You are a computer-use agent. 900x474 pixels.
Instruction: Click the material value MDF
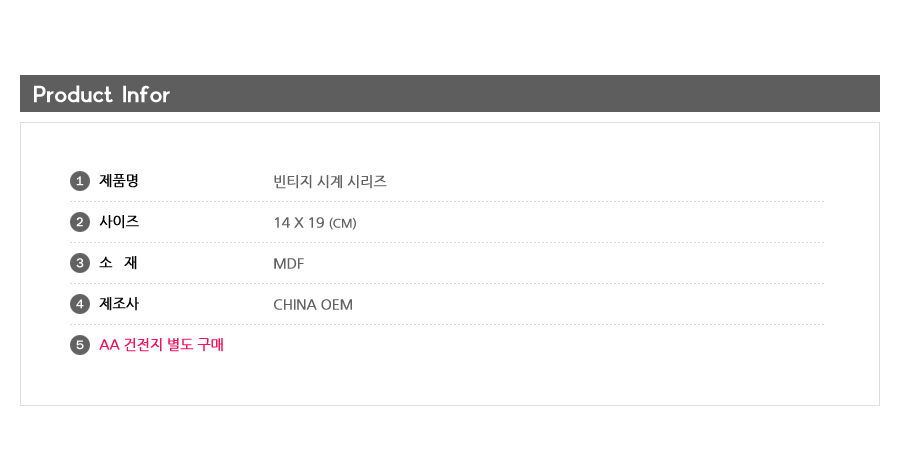tap(289, 264)
